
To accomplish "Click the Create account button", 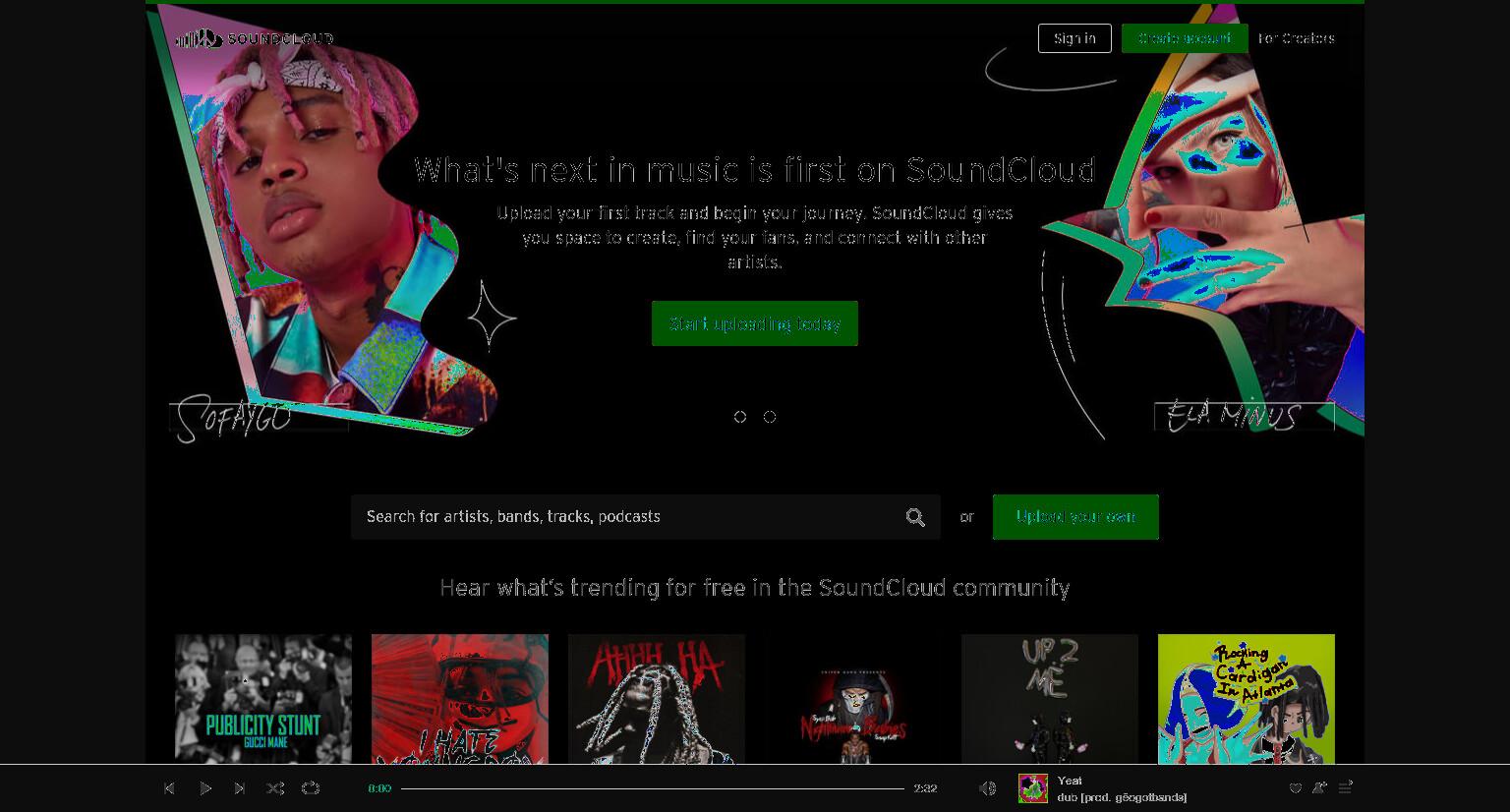I will [x=1185, y=38].
